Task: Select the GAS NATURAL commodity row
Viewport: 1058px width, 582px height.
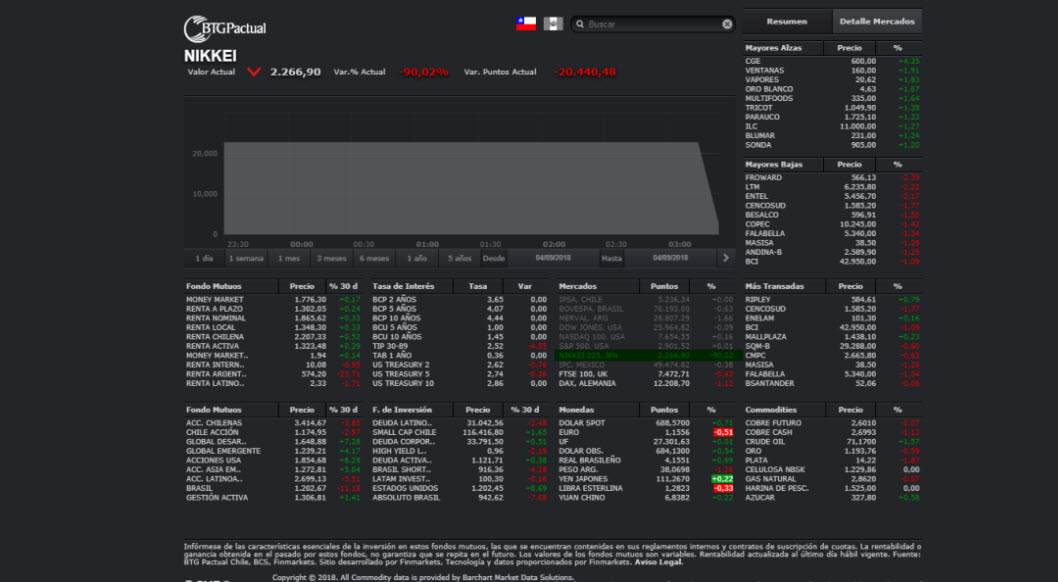Action: point(833,479)
